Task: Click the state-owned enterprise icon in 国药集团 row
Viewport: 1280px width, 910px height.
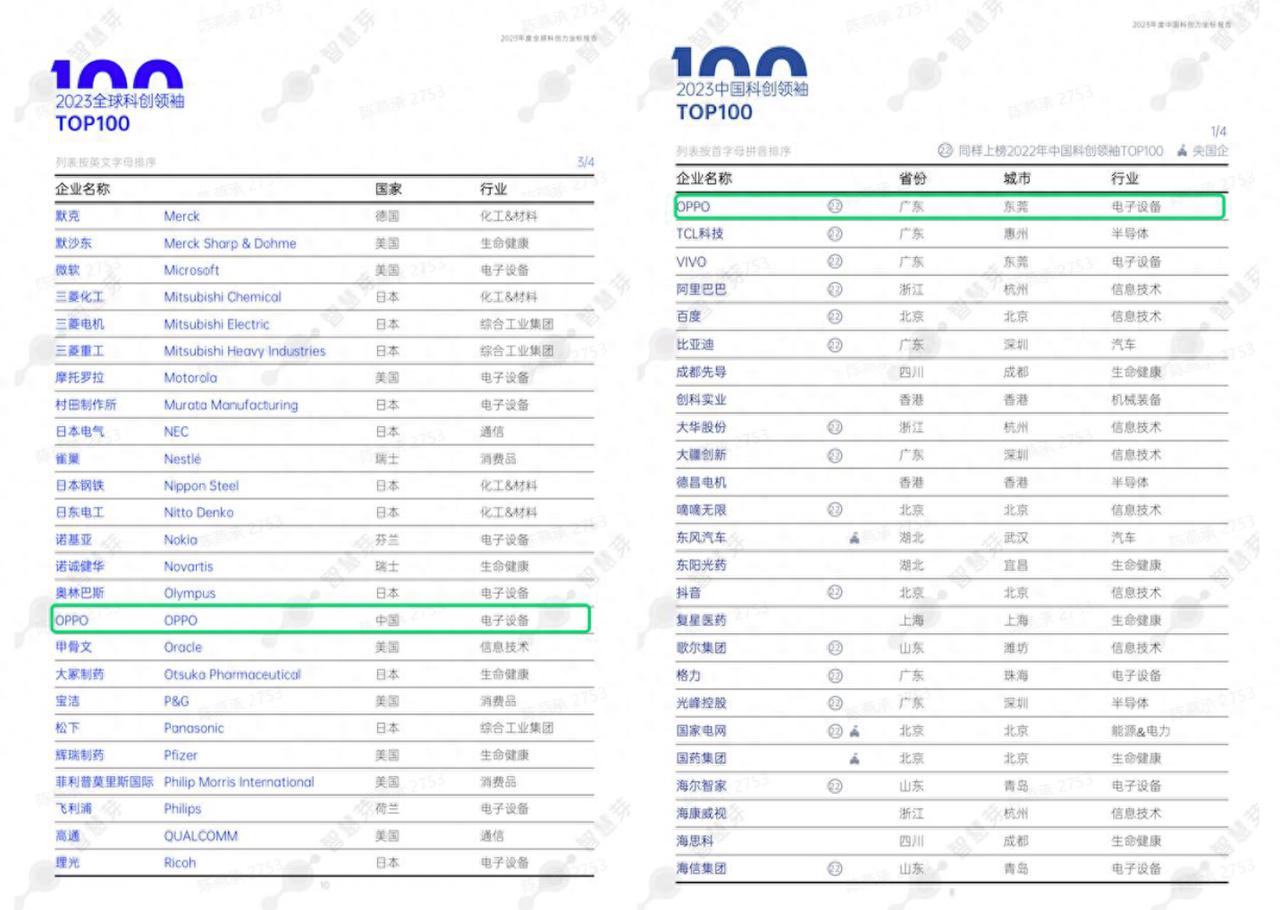Action: 854,759
